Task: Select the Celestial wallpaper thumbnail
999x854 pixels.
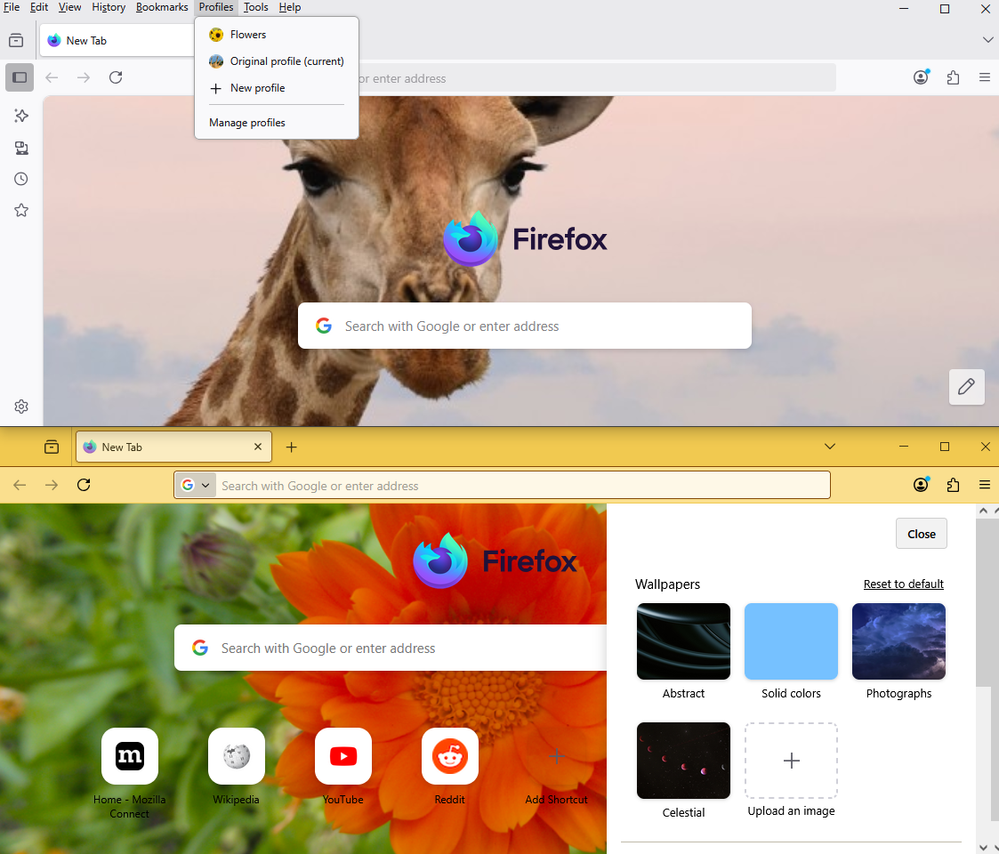Action: click(684, 760)
